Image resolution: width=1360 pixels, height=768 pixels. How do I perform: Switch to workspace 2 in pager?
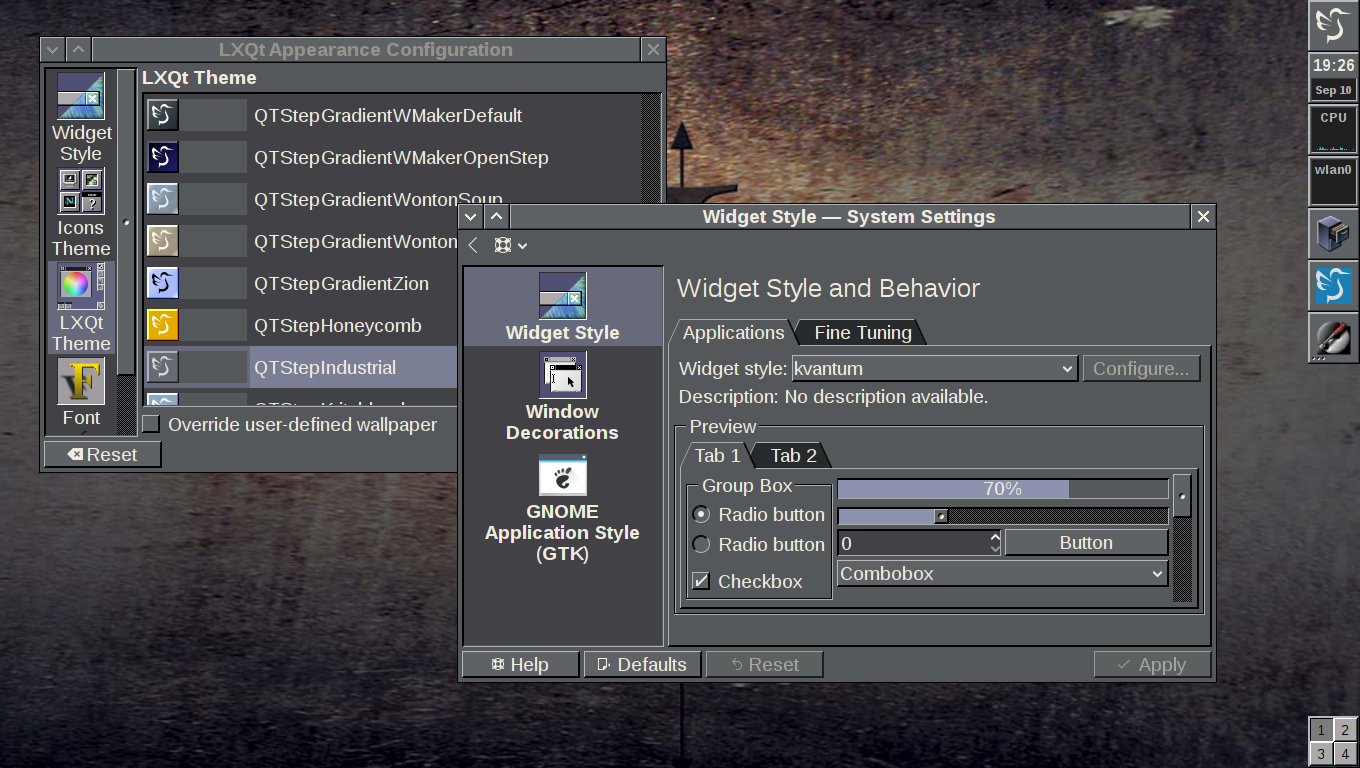(x=1345, y=731)
